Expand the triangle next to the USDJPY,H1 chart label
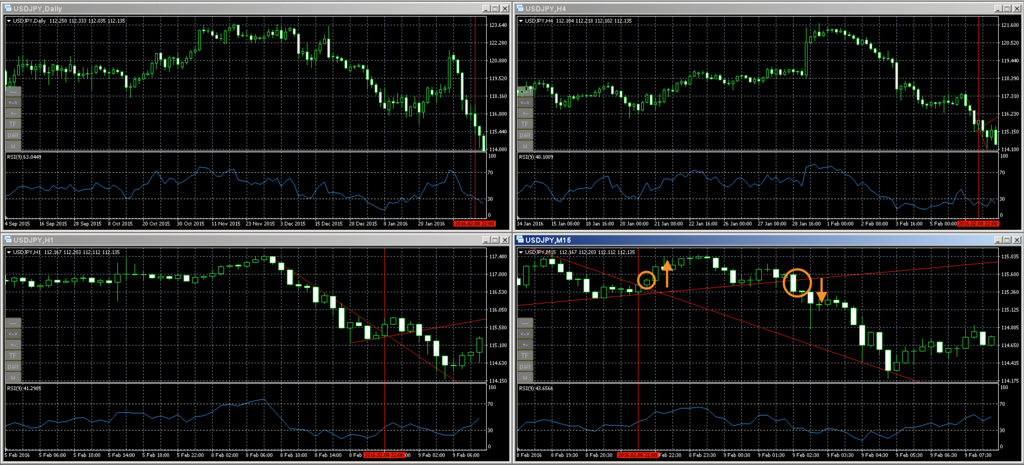Screen dimensions: 1024x465 8,251
